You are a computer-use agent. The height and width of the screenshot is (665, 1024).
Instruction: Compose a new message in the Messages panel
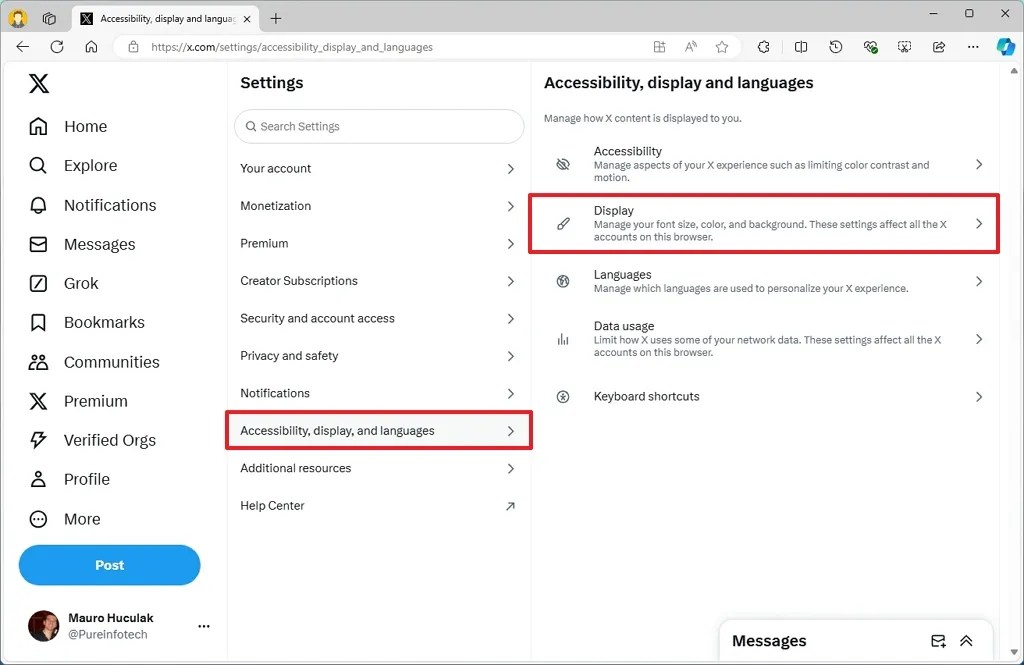938,640
